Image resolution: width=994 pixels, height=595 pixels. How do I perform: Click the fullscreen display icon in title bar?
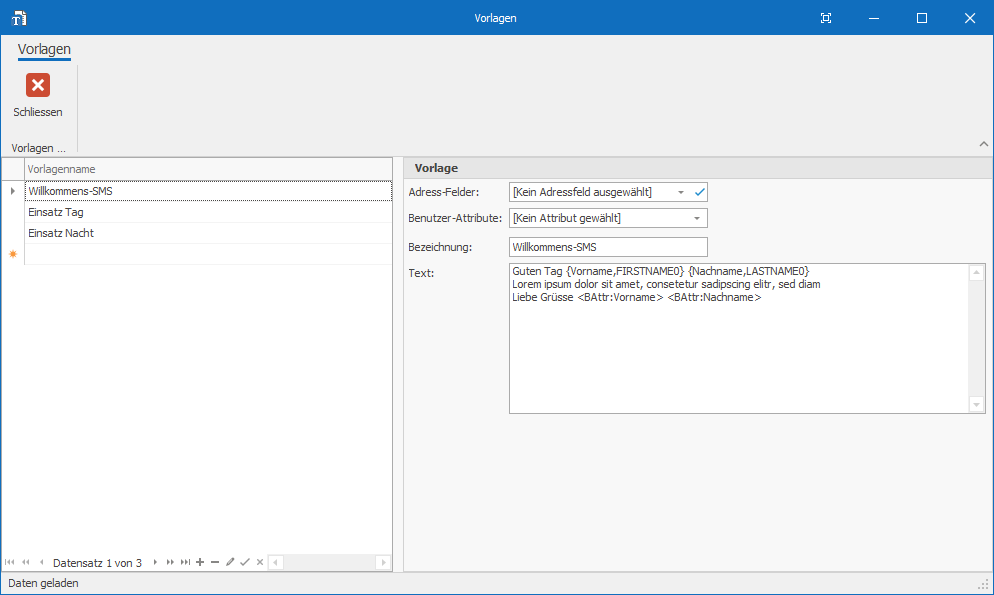(x=826, y=18)
